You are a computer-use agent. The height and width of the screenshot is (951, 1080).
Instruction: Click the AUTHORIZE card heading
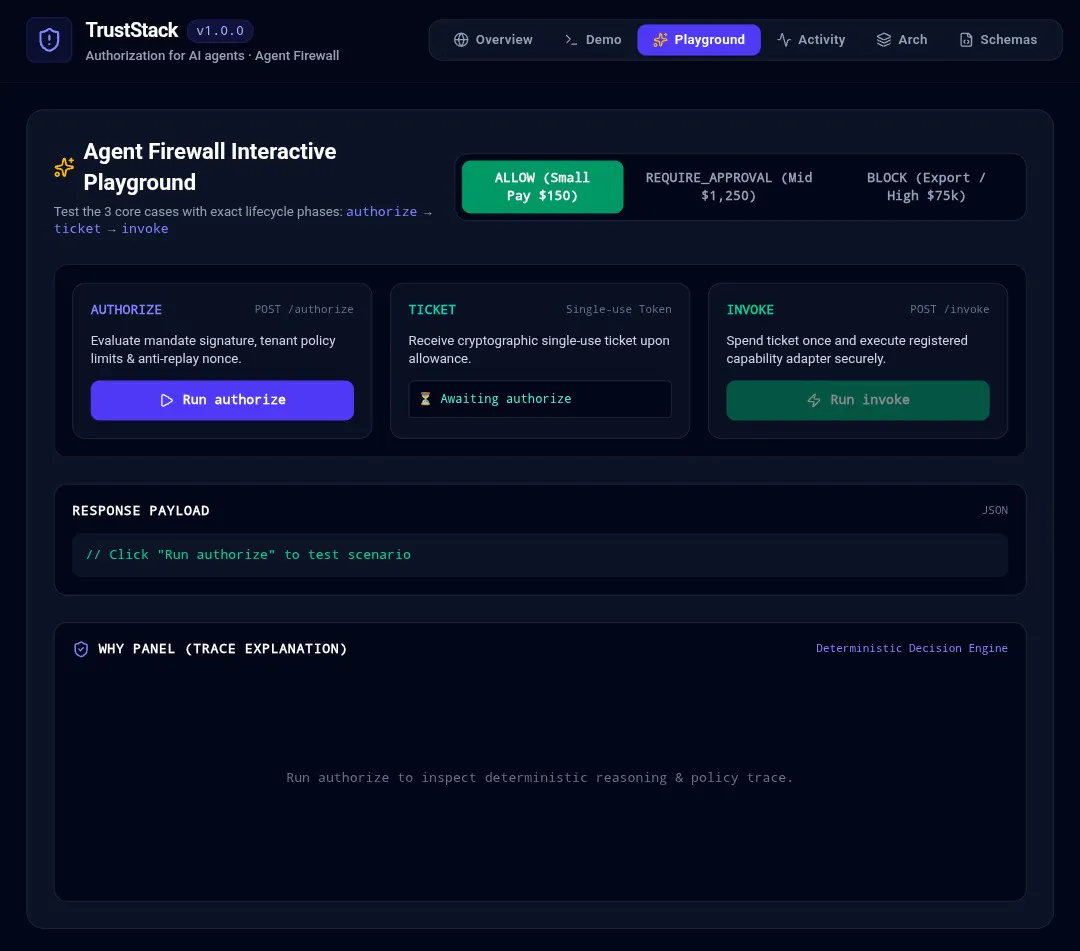point(126,310)
